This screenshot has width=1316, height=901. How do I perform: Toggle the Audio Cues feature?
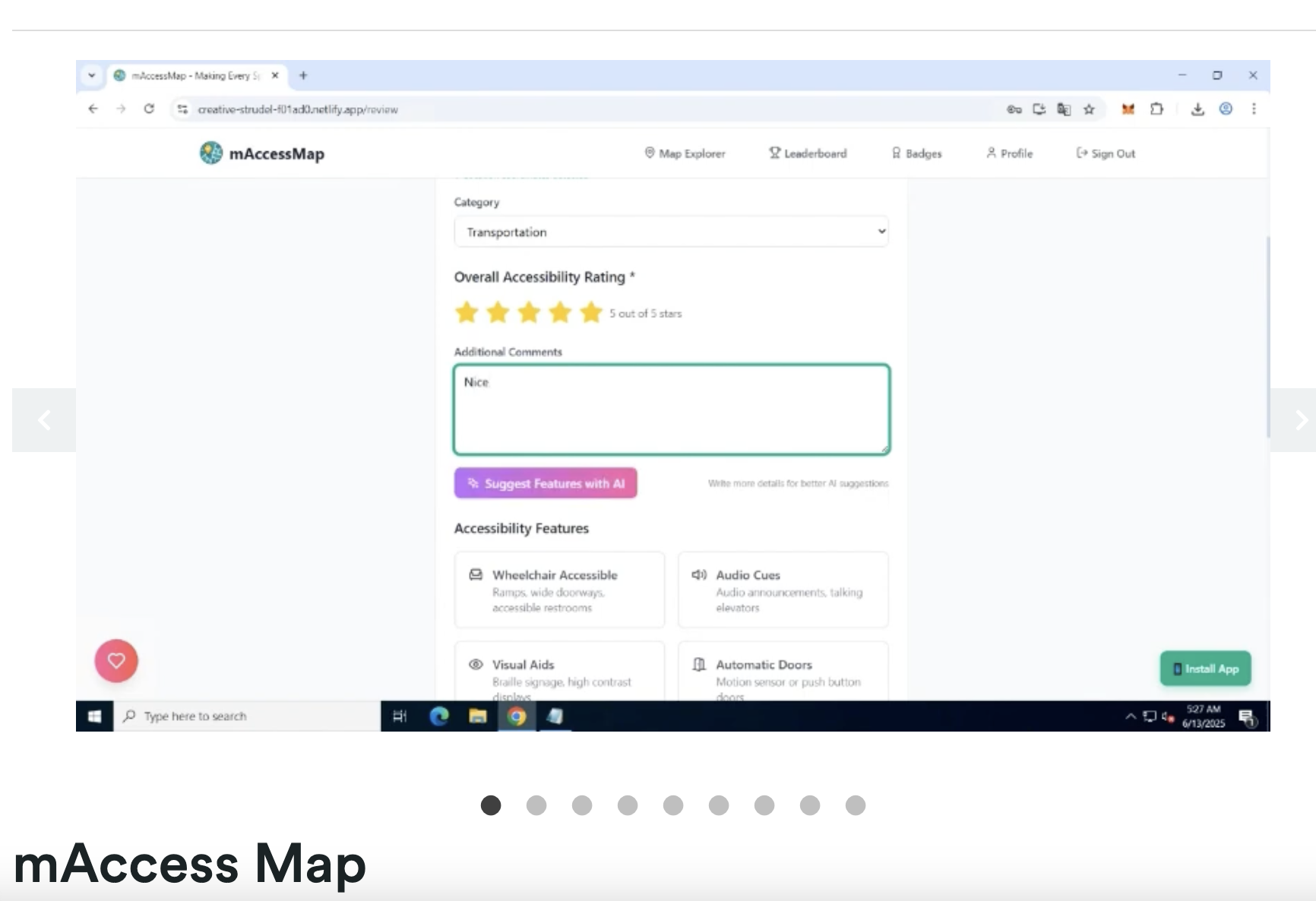pos(783,590)
